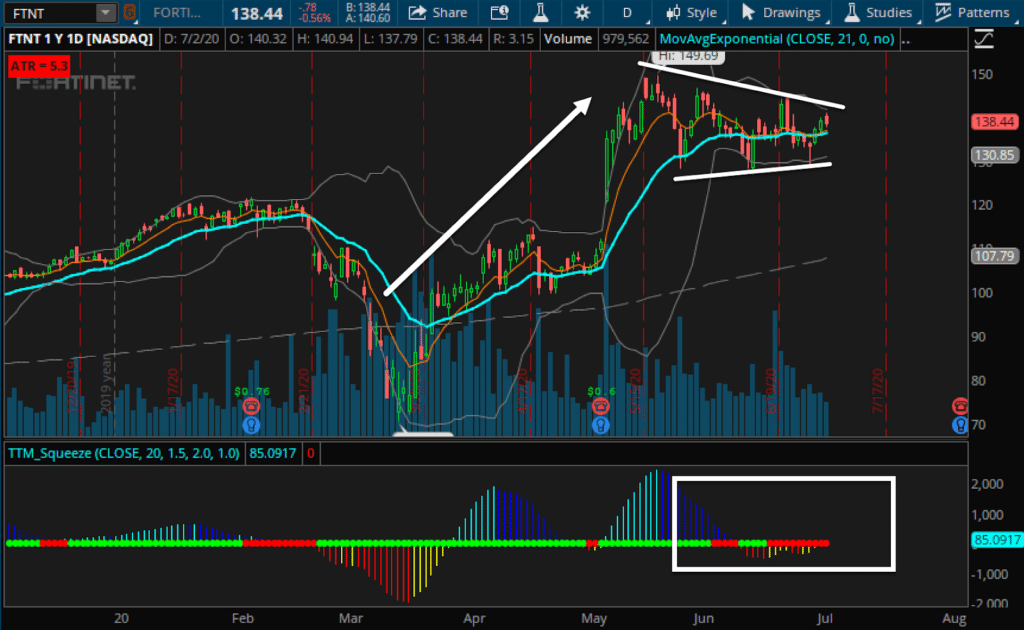1024x630 pixels.
Task: Open the Drawings menu
Action: [x=781, y=12]
